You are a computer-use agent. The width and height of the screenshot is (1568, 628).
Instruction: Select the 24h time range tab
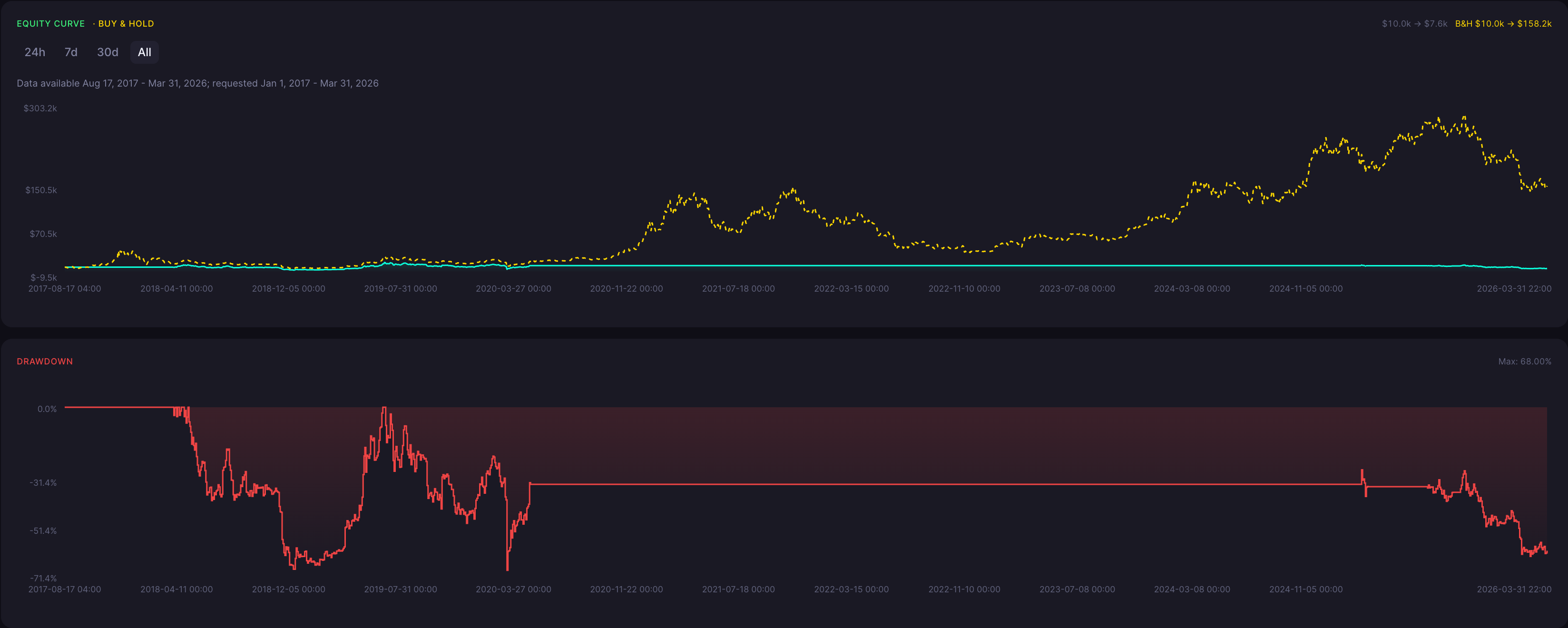click(35, 52)
